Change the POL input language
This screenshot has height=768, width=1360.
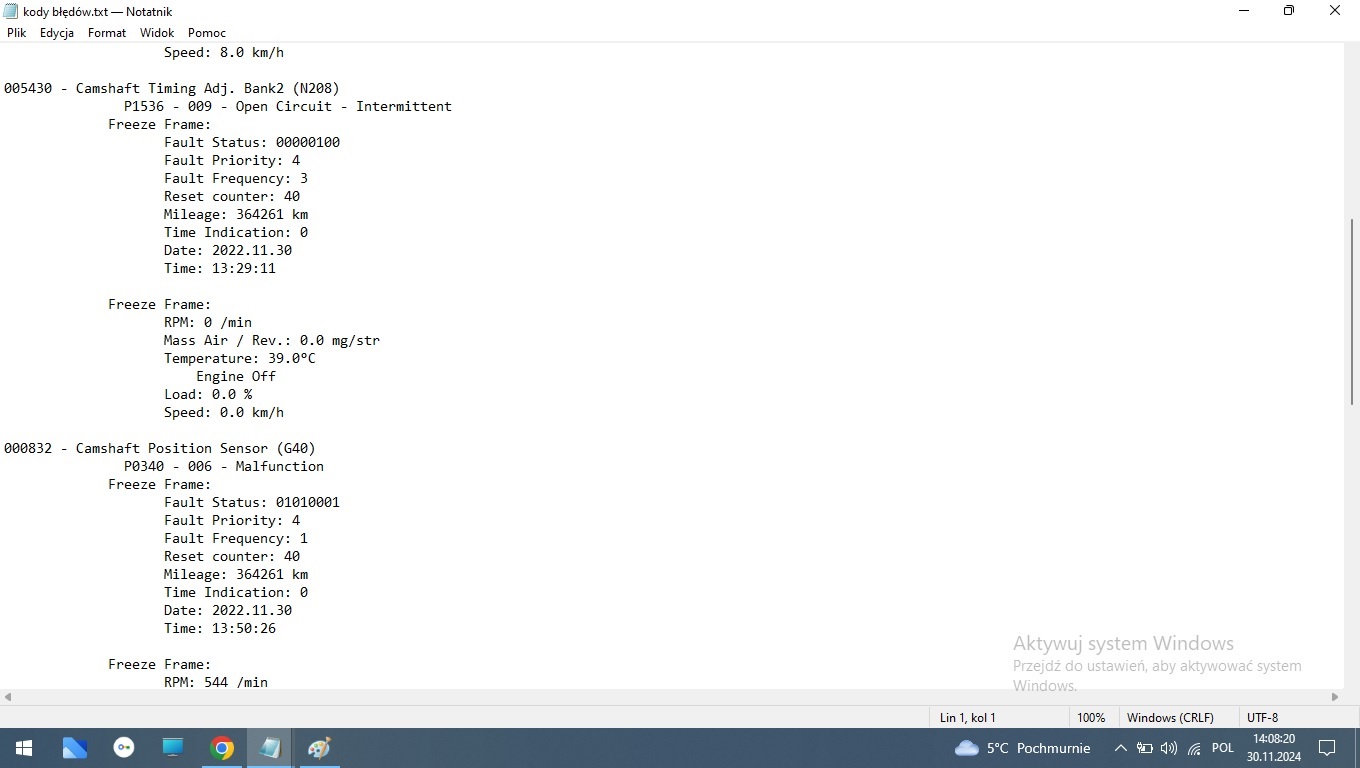tap(1222, 748)
